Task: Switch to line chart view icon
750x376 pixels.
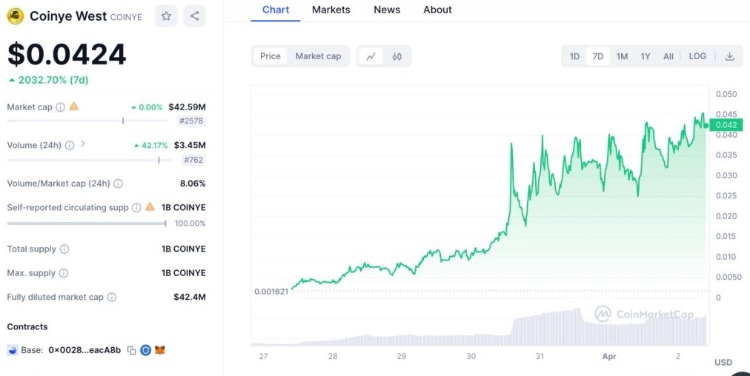Action: point(371,56)
